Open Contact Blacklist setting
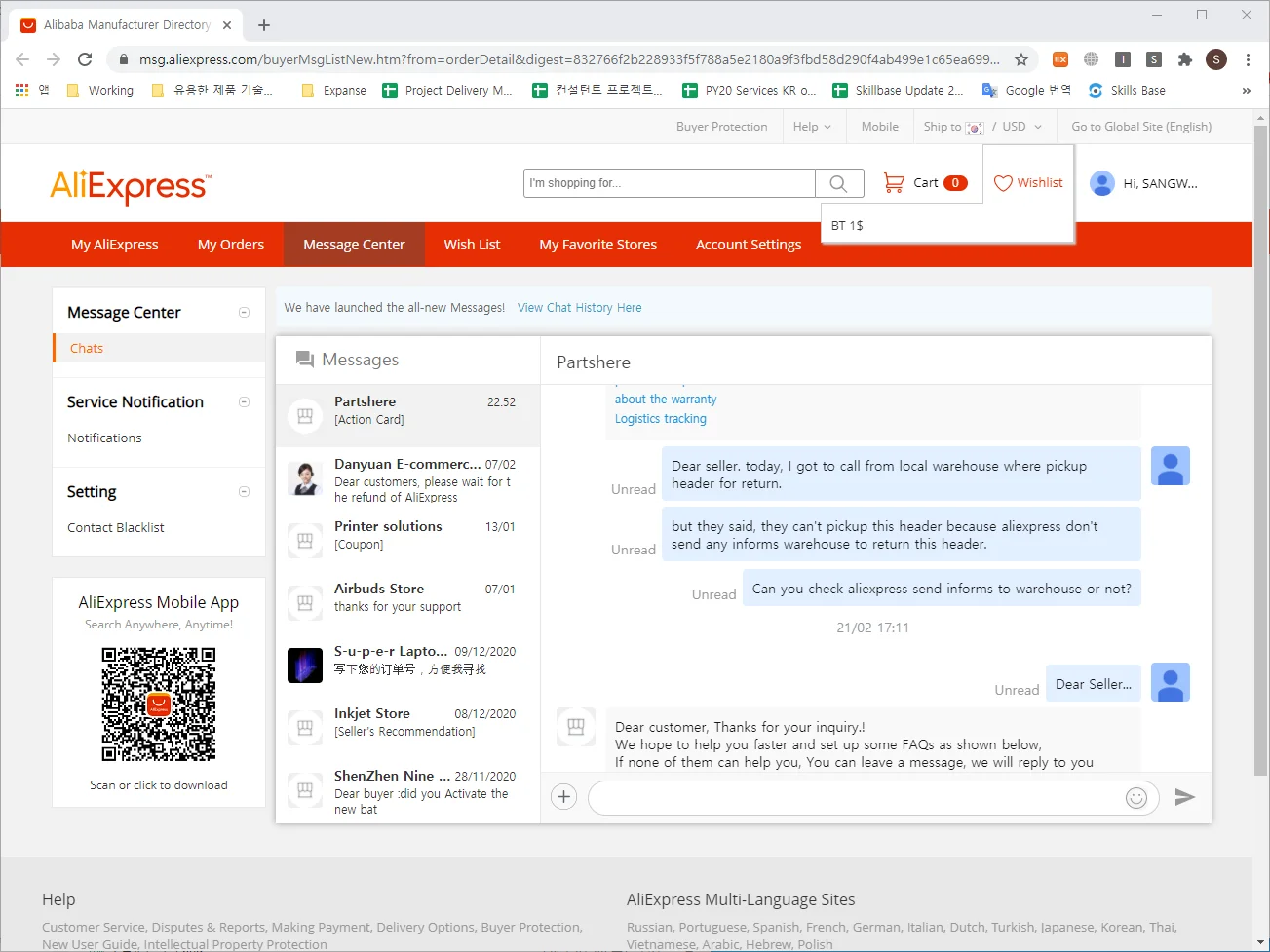This screenshot has height=952, width=1270. [116, 528]
